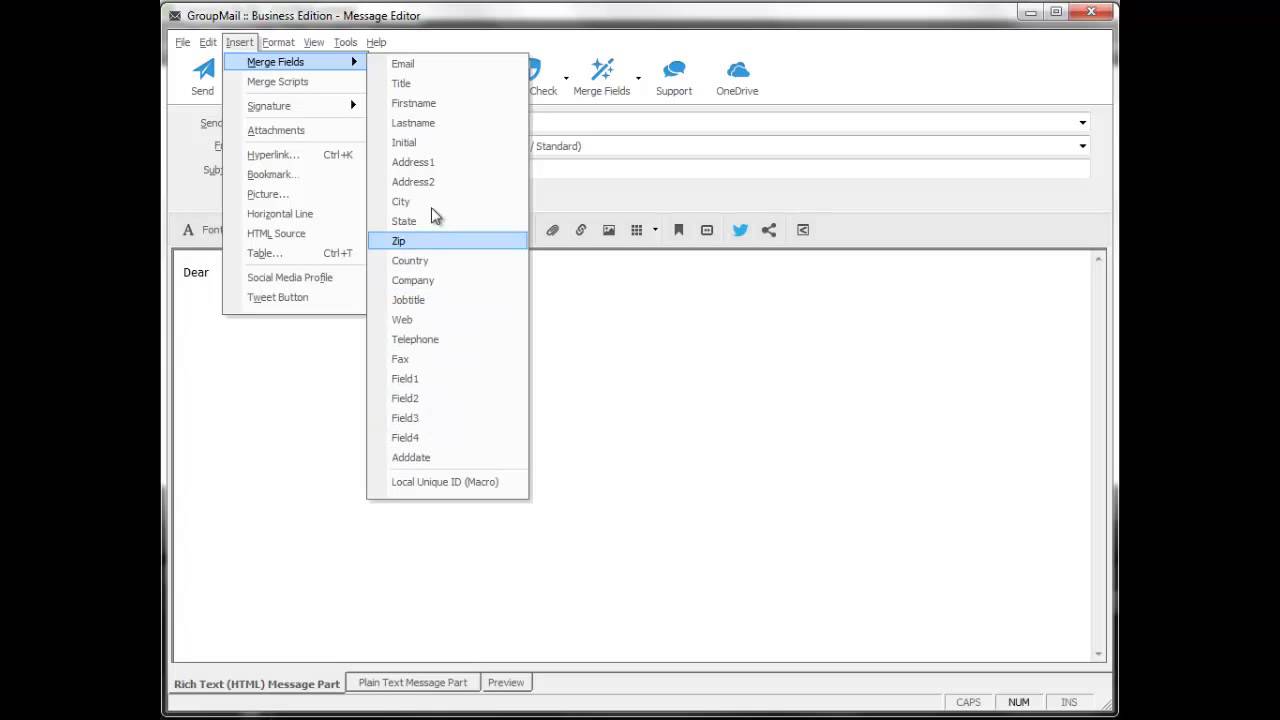Image resolution: width=1280 pixels, height=720 pixels.
Task: Click the Insert menu
Action: coord(239,42)
